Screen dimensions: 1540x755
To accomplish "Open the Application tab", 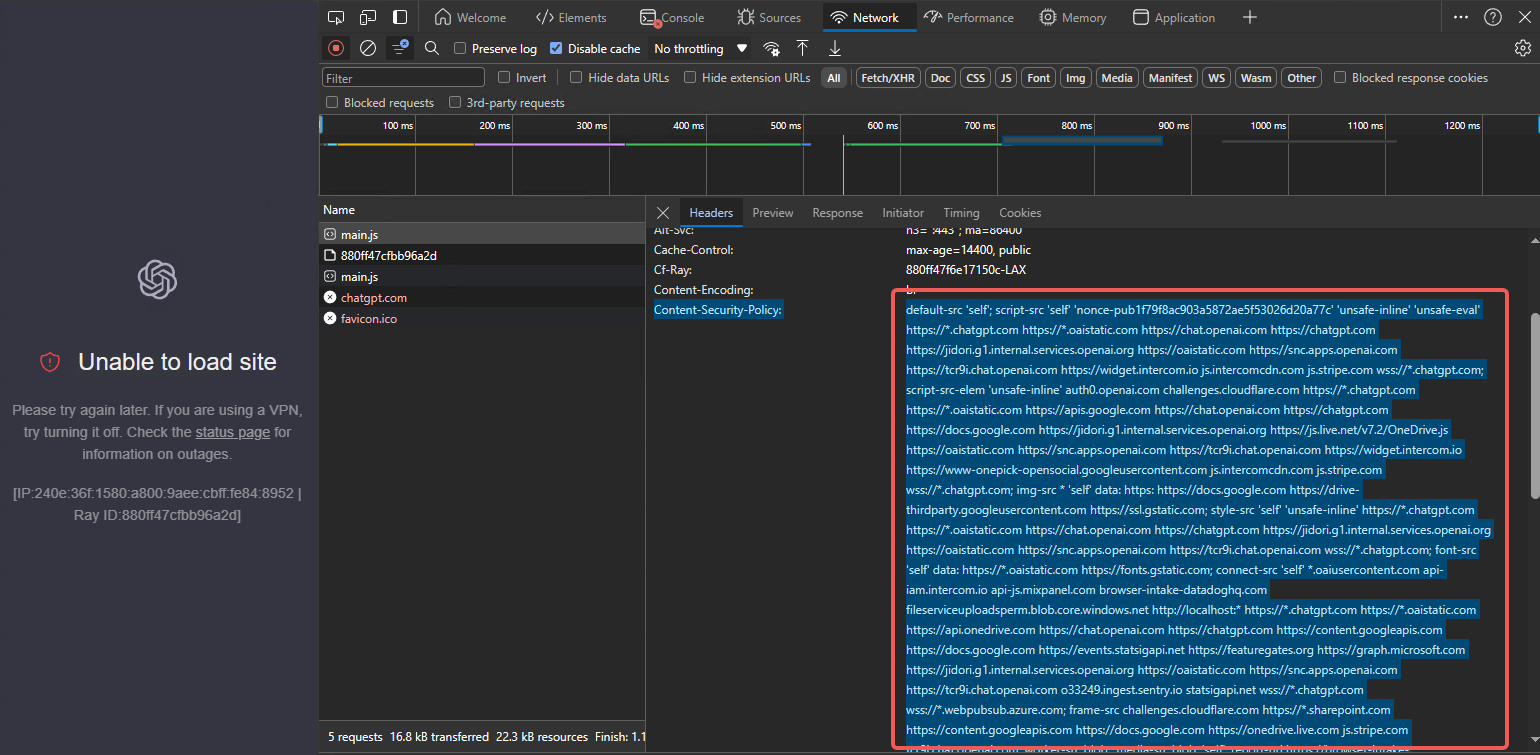I will pos(1174,17).
